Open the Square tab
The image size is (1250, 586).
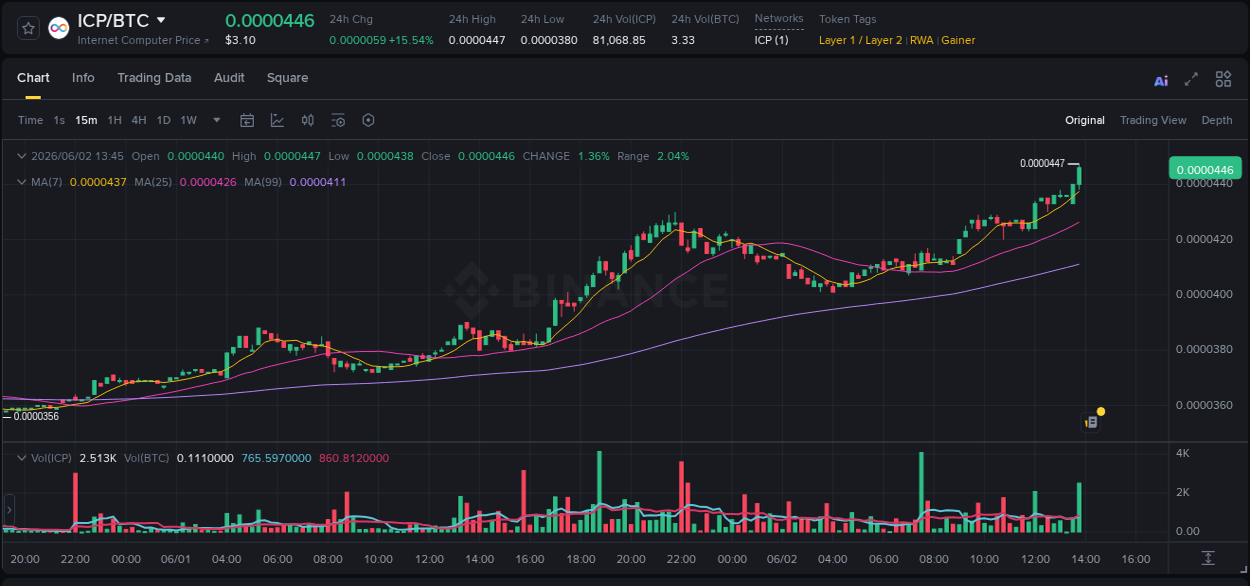[x=287, y=78]
